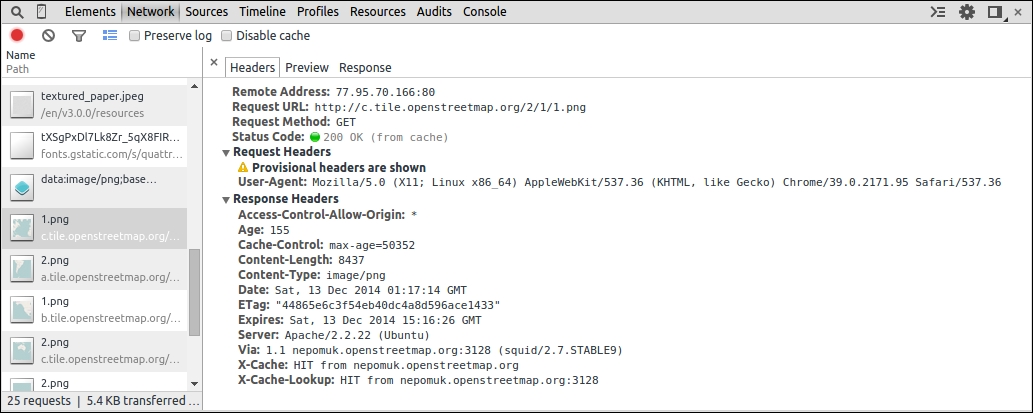Screen dimensions: 1033x413
Task: Collapse the Response Headers section
Action: pos(226,199)
